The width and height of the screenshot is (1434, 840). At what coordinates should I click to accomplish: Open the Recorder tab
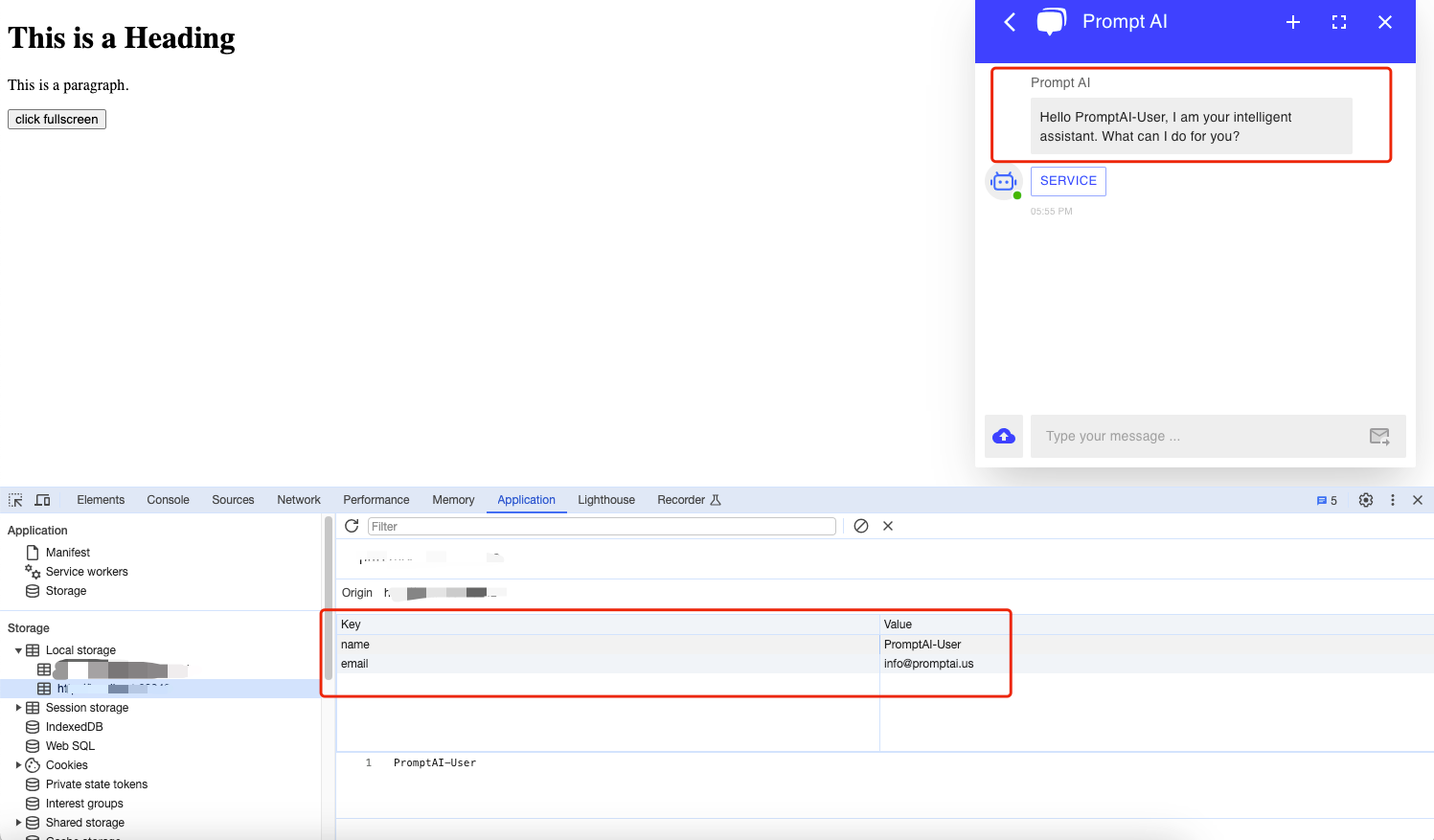coord(689,500)
